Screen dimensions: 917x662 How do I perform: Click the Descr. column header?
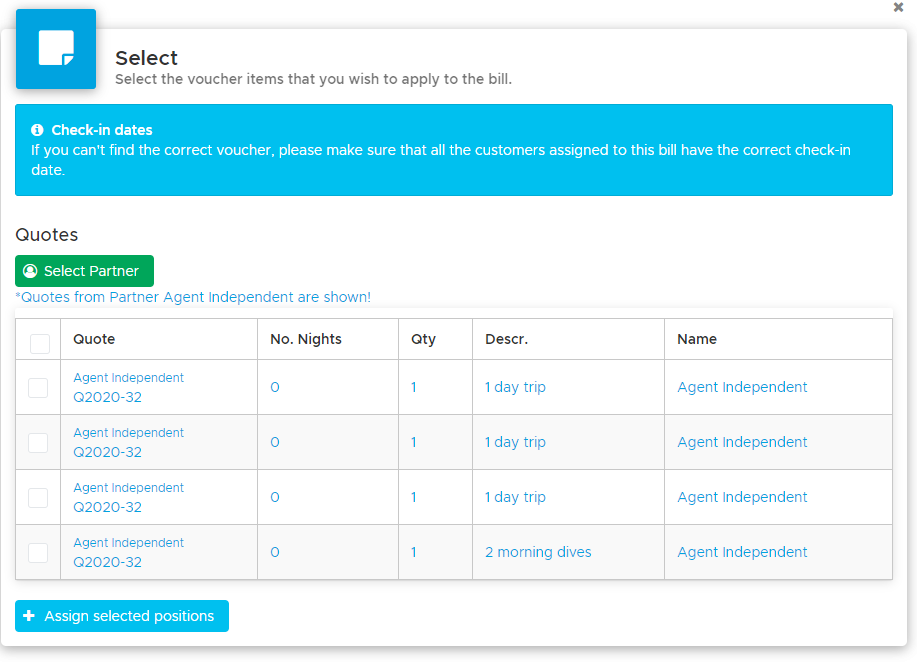pyautogui.click(x=506, y=339)
